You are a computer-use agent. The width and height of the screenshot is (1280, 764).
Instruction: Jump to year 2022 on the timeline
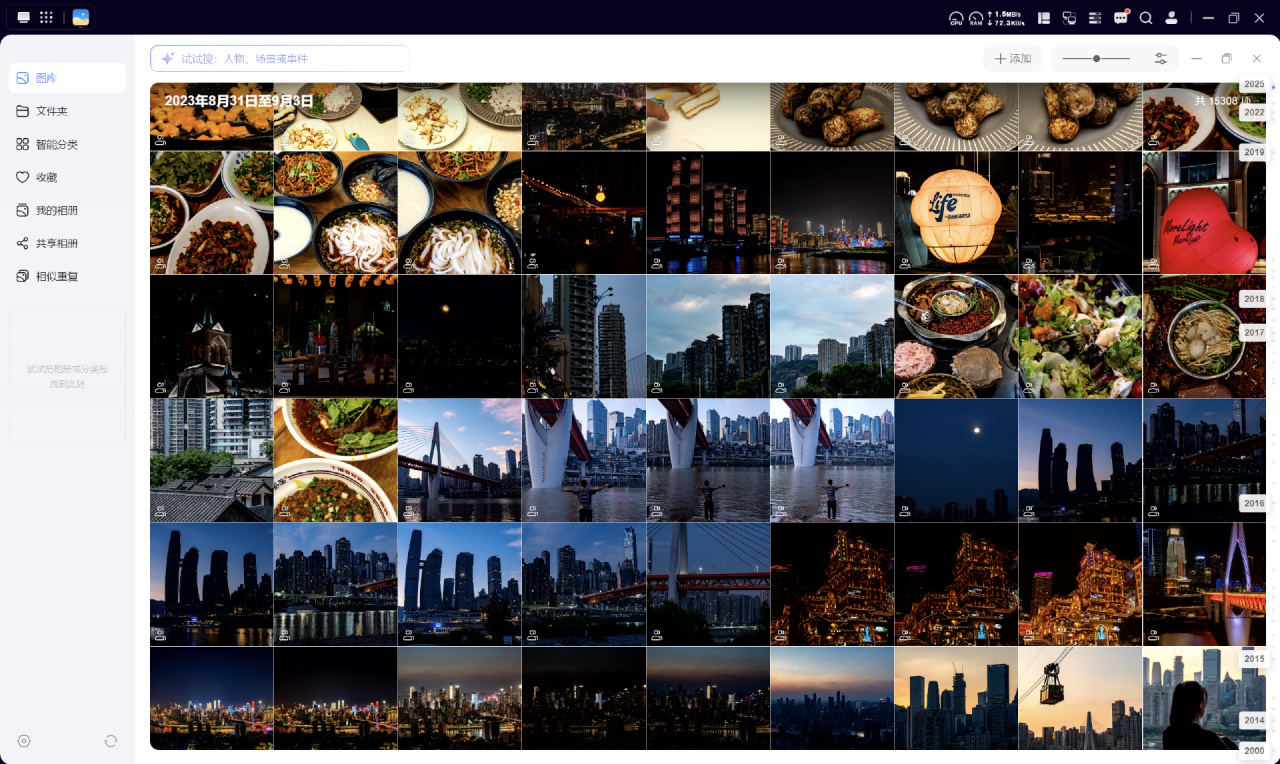coord(1254,113)
